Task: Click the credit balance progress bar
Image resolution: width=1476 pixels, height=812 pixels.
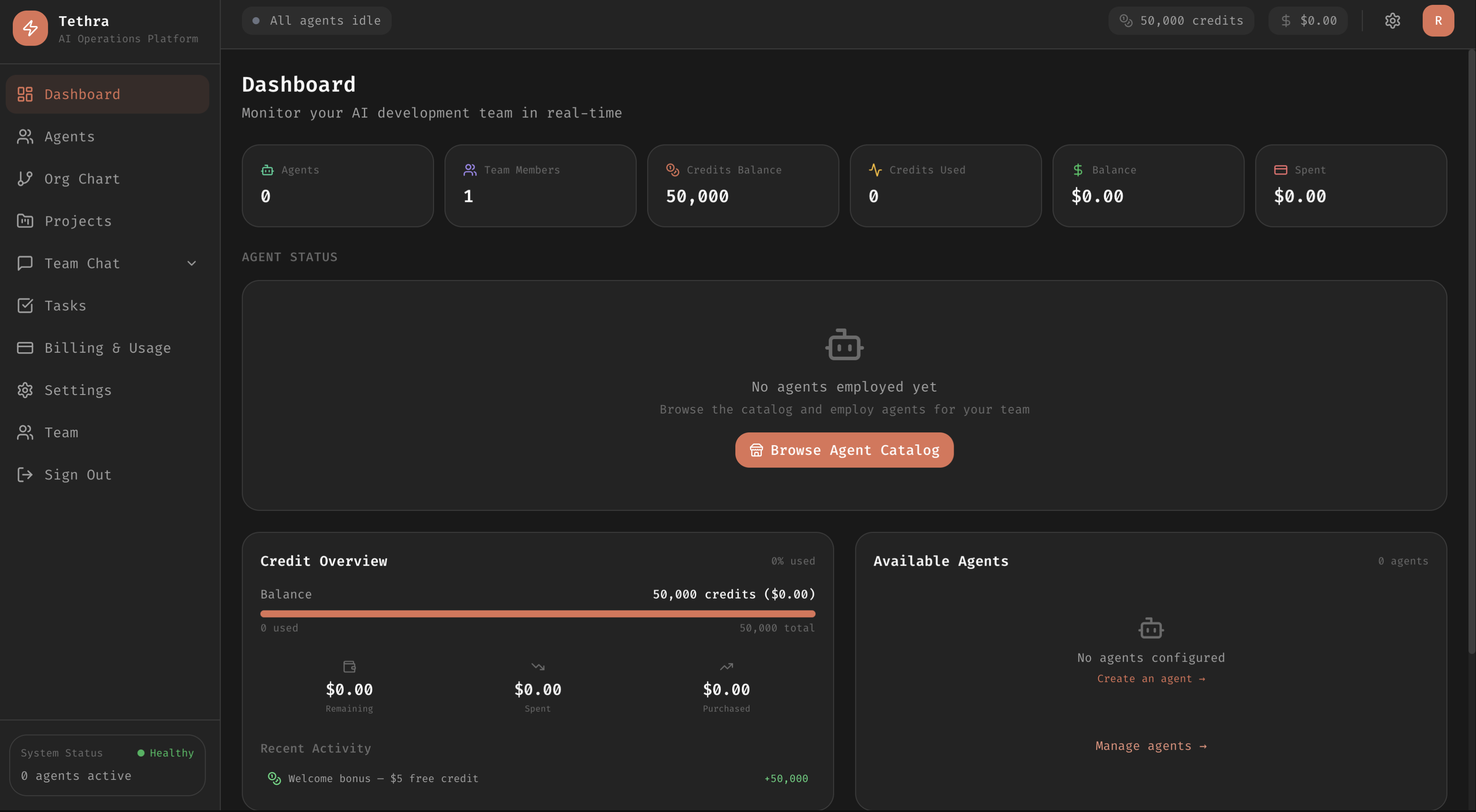Action: pos(537,614)
